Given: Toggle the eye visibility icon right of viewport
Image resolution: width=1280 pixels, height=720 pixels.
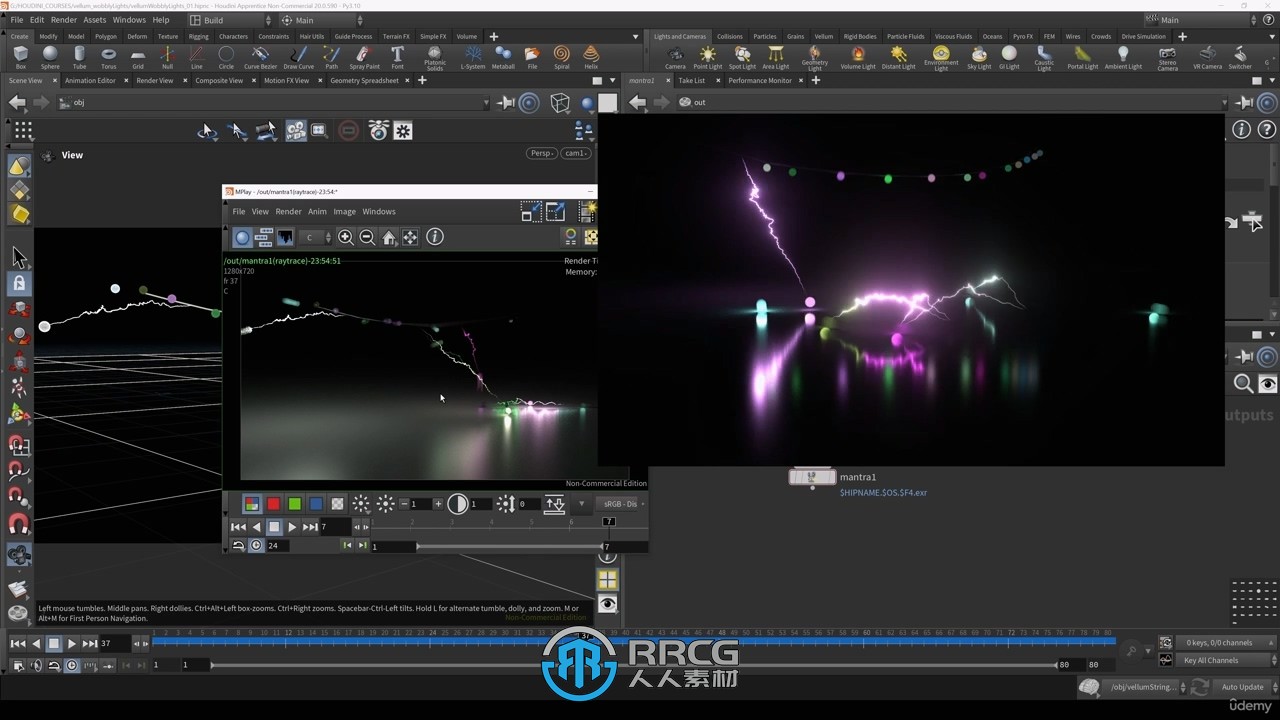Looking at the screenshot, I should click(607, 604).
